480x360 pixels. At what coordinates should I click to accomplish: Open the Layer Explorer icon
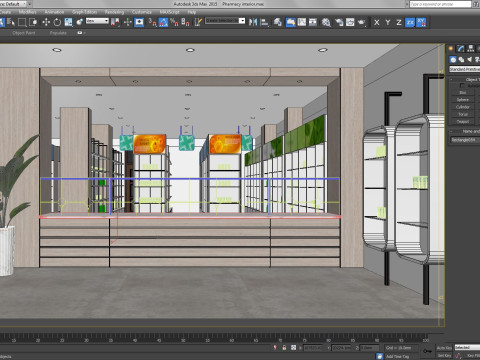click(x=277, y=22)
